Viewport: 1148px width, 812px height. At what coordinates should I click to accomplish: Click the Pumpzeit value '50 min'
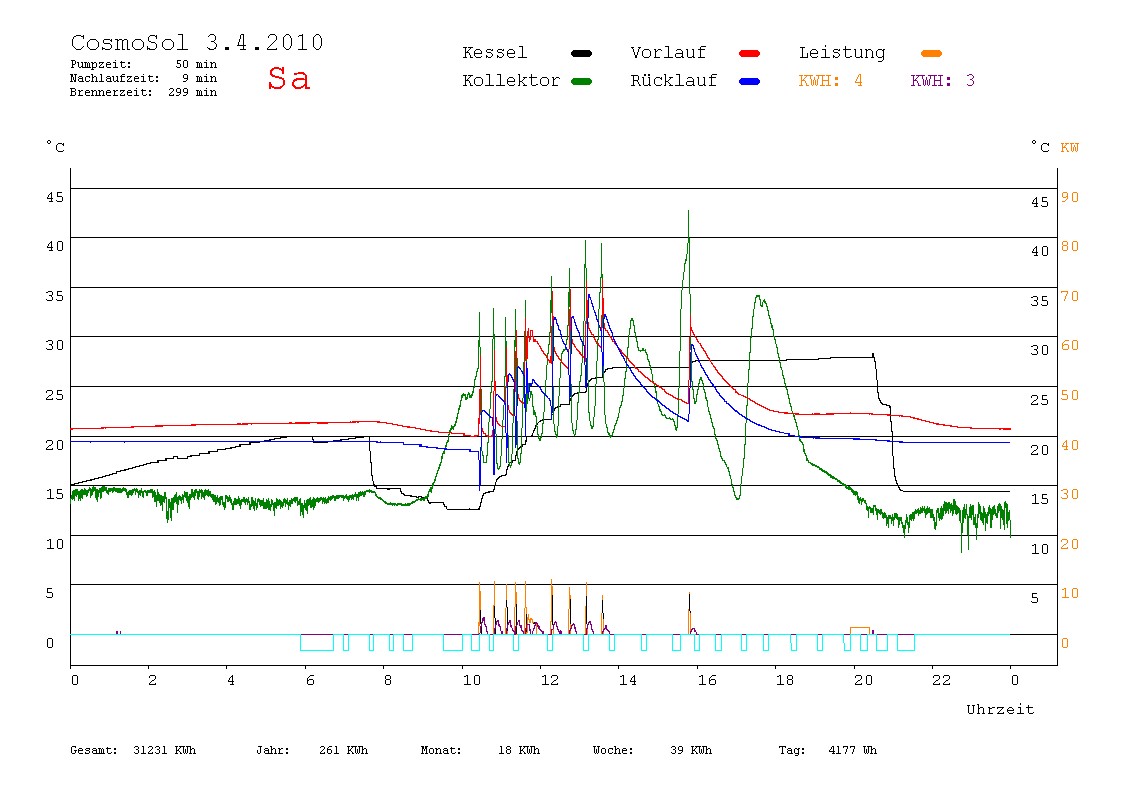pos(196,64)
